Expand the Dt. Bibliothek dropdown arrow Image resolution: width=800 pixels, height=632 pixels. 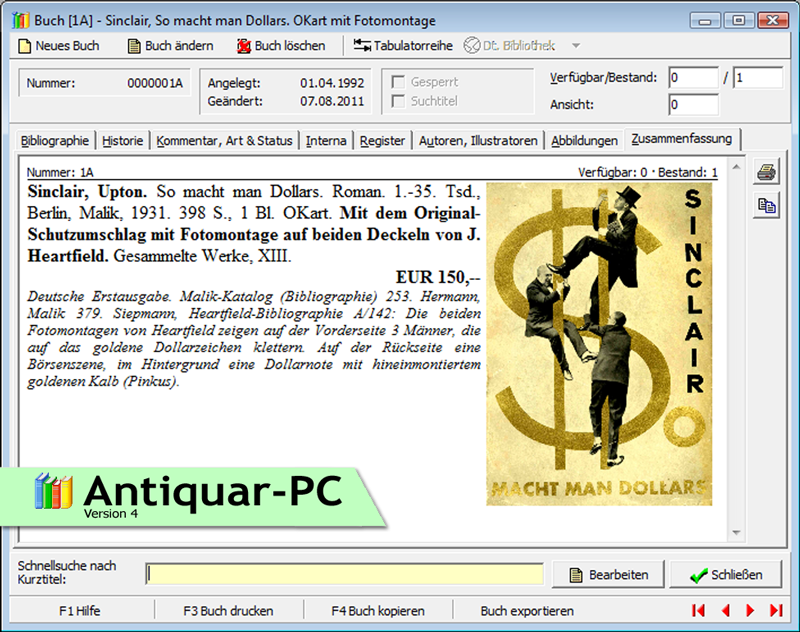[575, 46]
